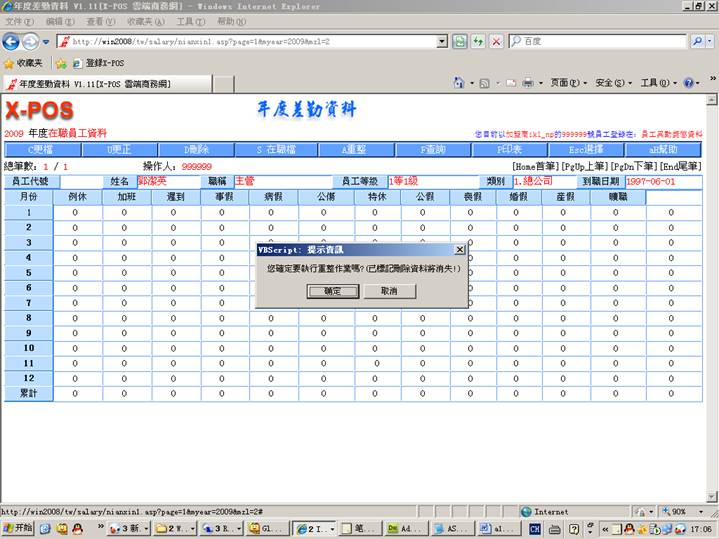The image size is (719, 539).
Task: Click the Refresh page icon
Action: coord(460,41)
